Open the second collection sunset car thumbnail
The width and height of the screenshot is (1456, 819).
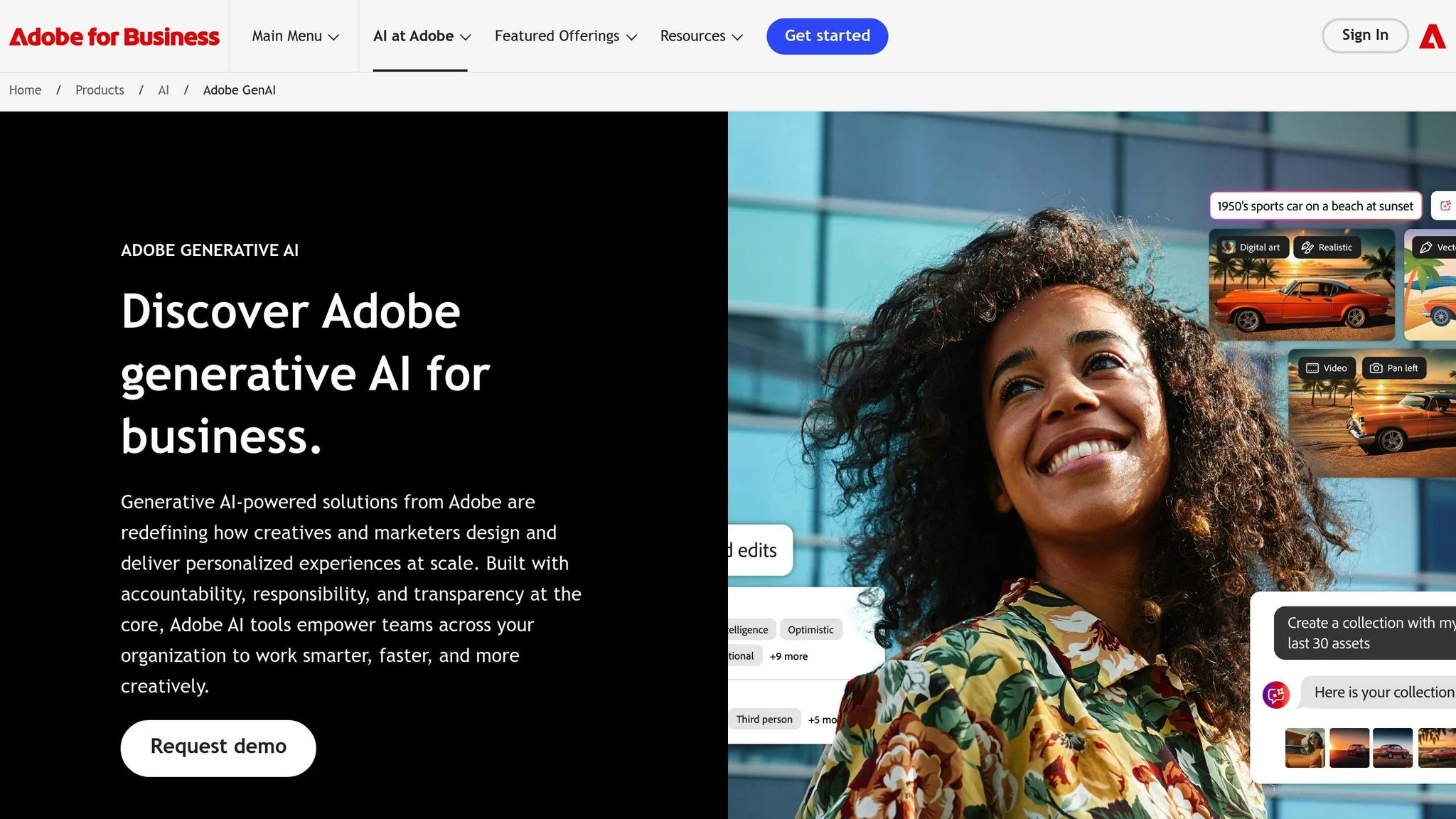click(1349, 748)
